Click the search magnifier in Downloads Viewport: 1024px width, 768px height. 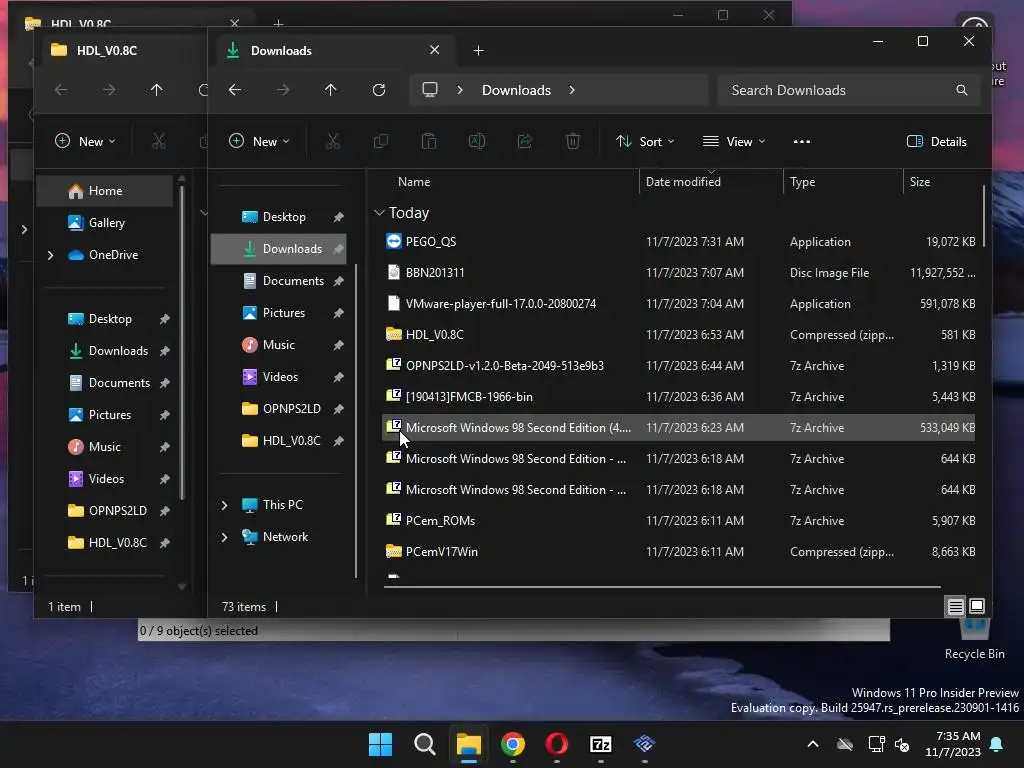[961, 90]
